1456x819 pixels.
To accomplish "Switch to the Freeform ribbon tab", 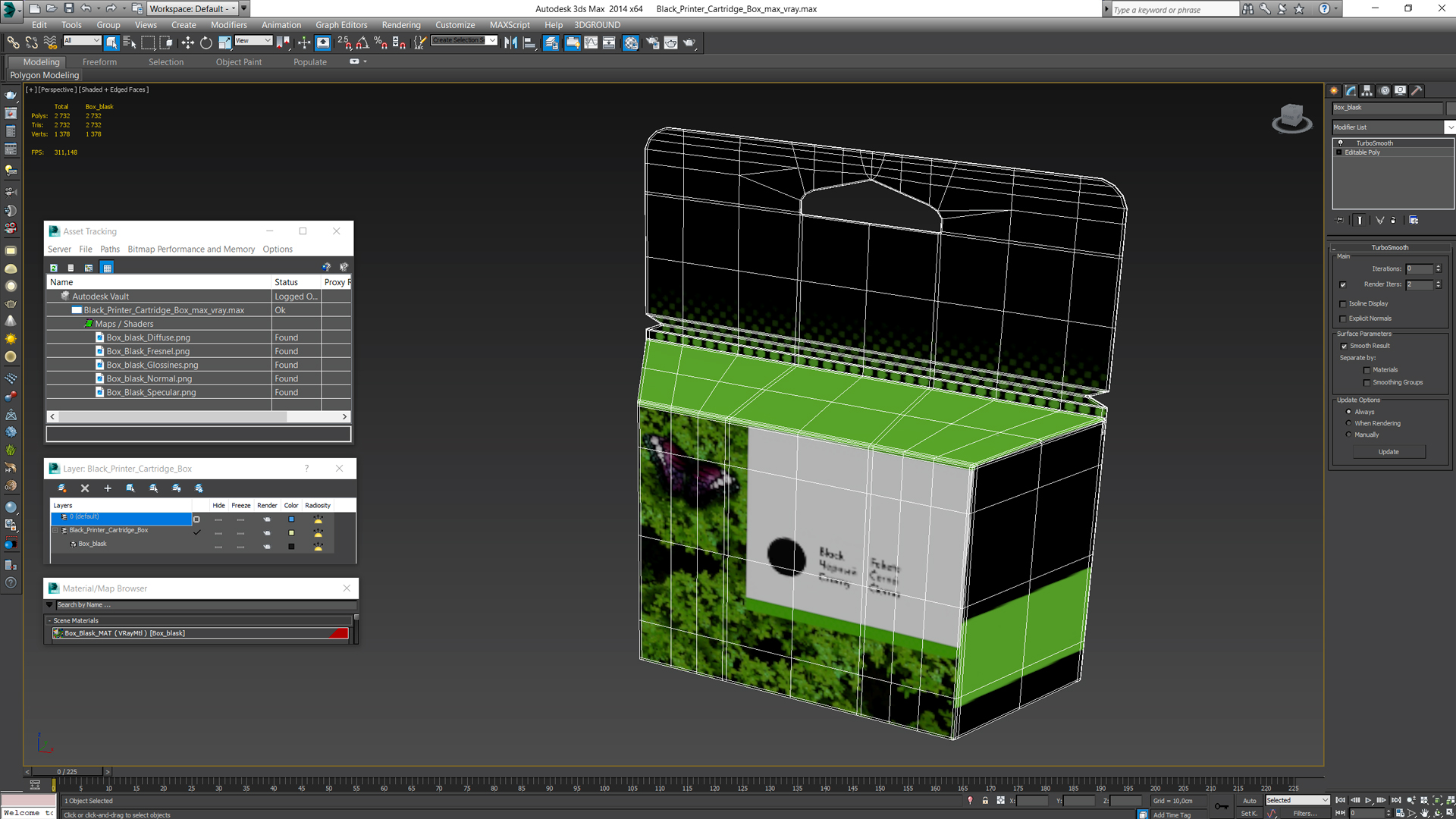I will coord(99,62).
